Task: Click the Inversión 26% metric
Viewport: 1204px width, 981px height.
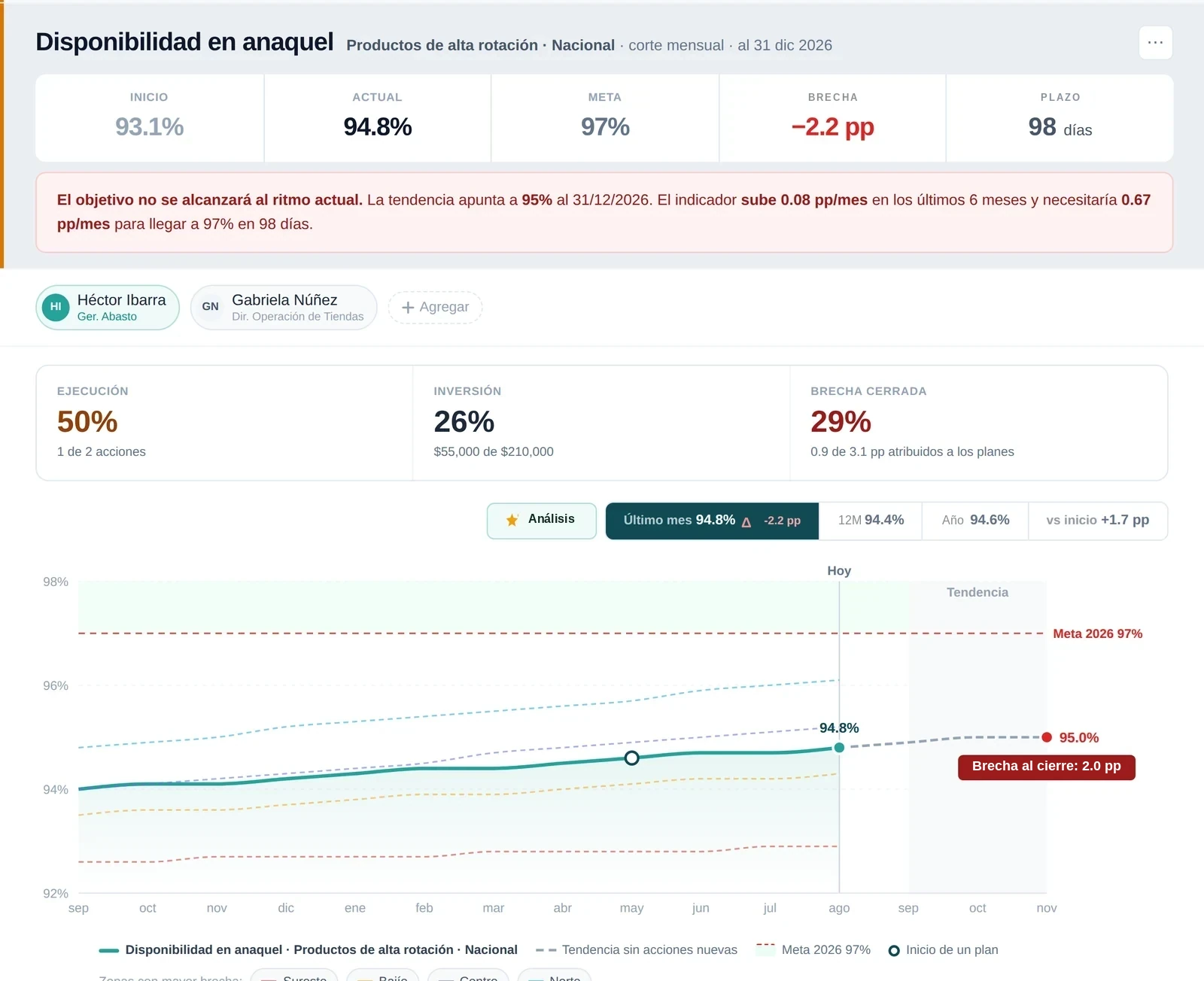Action: 601,423
